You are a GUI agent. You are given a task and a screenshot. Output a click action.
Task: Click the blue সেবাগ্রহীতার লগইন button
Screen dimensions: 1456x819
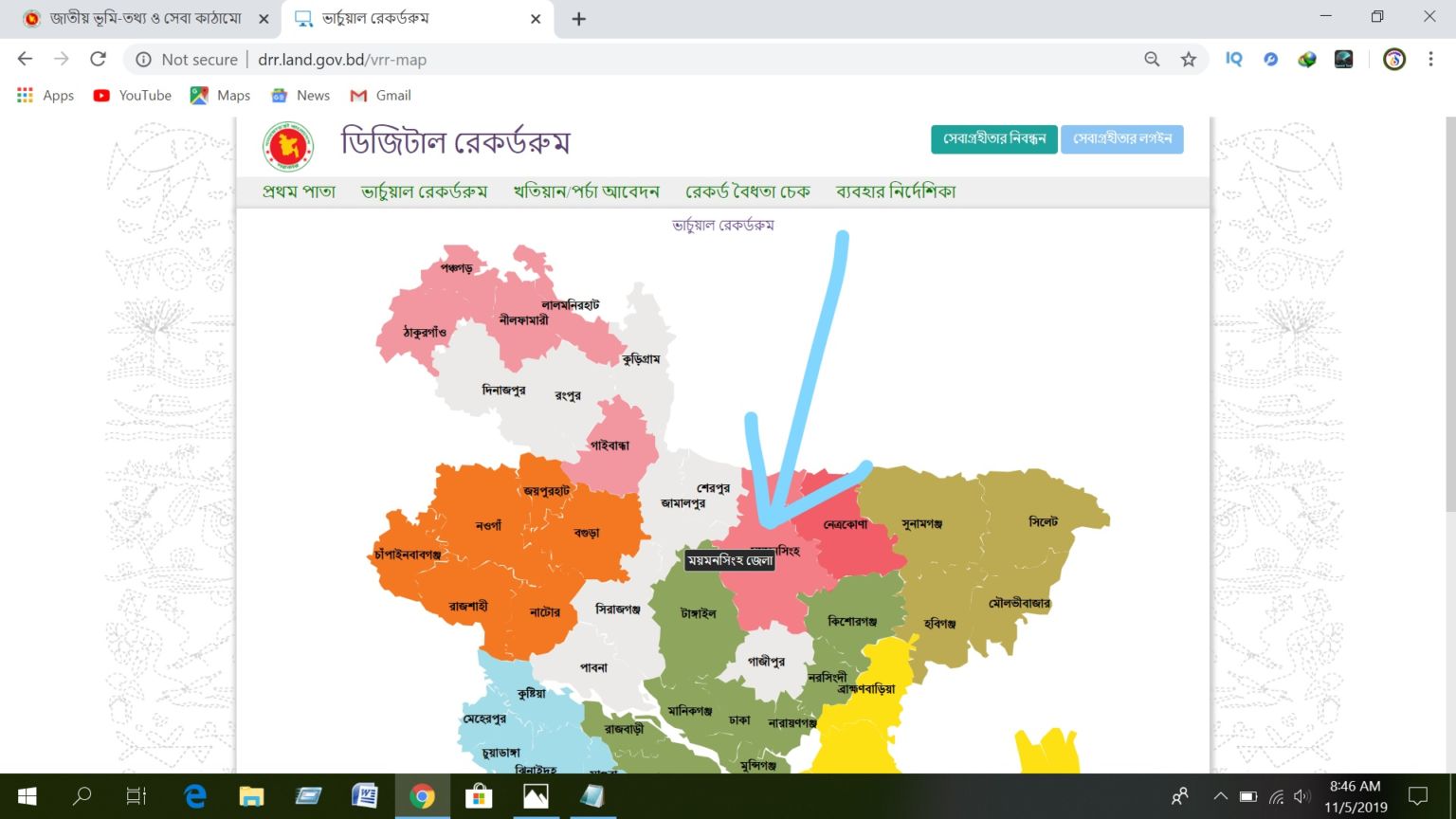coord(1121,138)
